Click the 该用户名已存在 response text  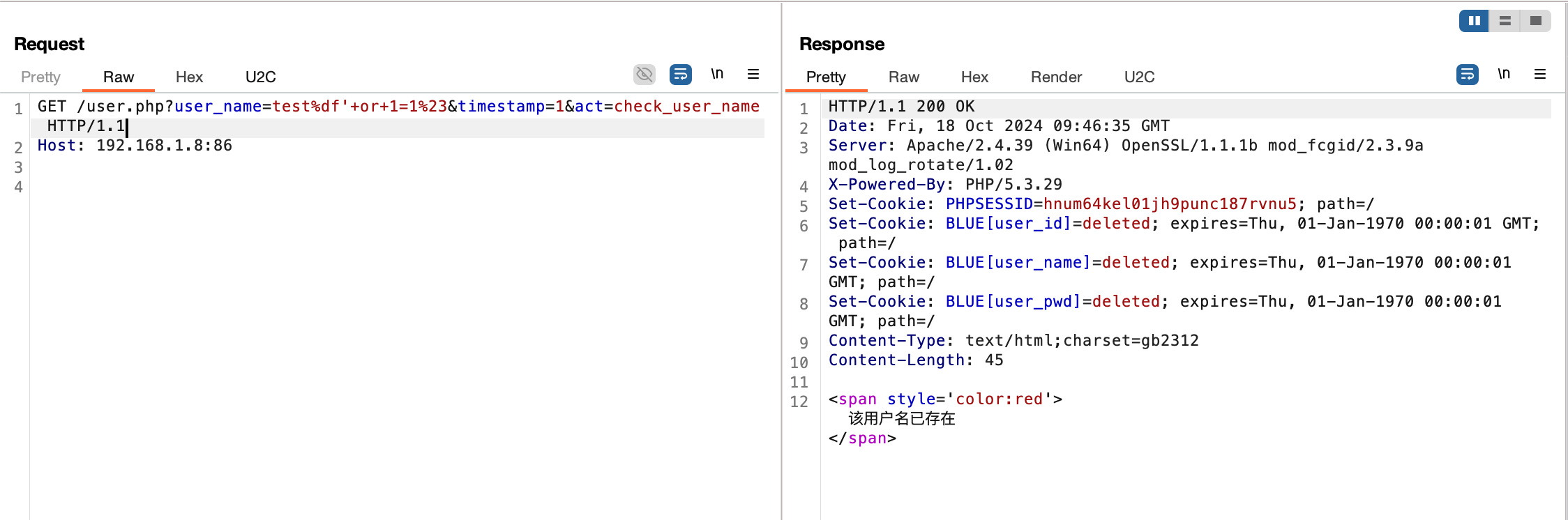[x=901, y=418]
